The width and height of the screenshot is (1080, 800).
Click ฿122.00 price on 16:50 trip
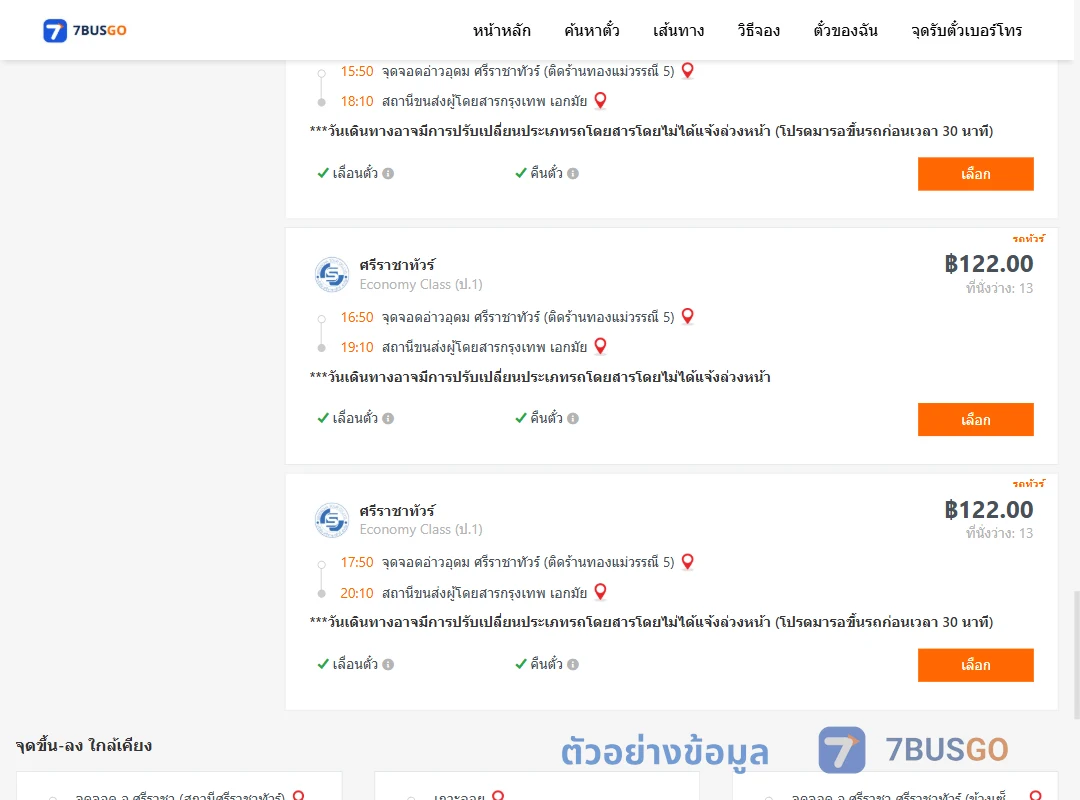(x=988, y=264)
